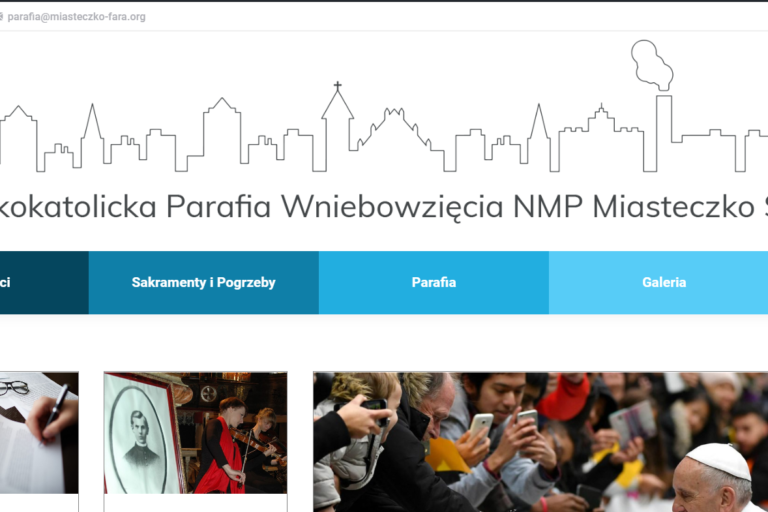Open the hand writing with pen thumbnail
The height and width of the screenshot is (512, 768).
point(39,433)
